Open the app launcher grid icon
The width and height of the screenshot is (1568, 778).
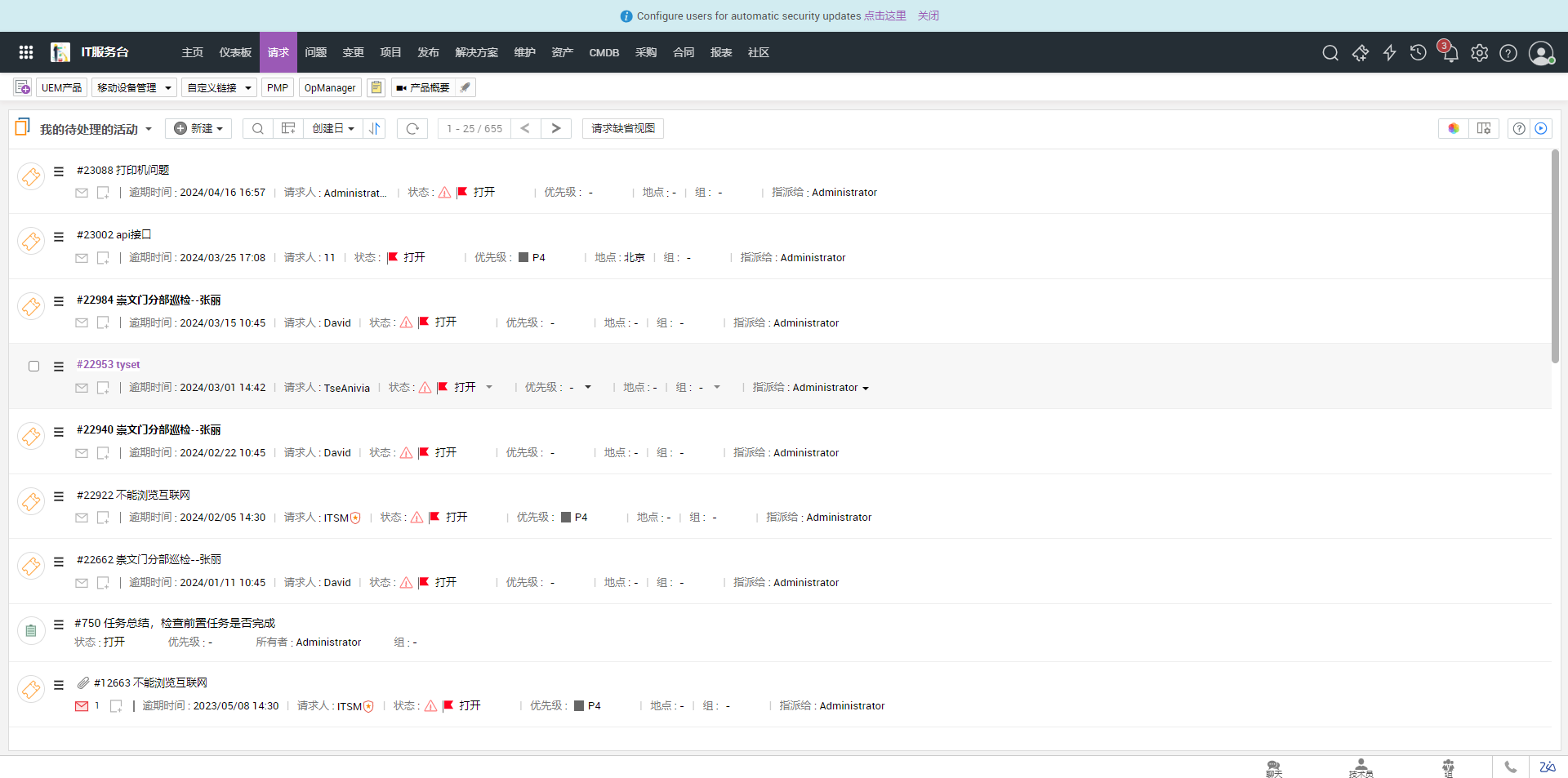[x=26, y=52]
